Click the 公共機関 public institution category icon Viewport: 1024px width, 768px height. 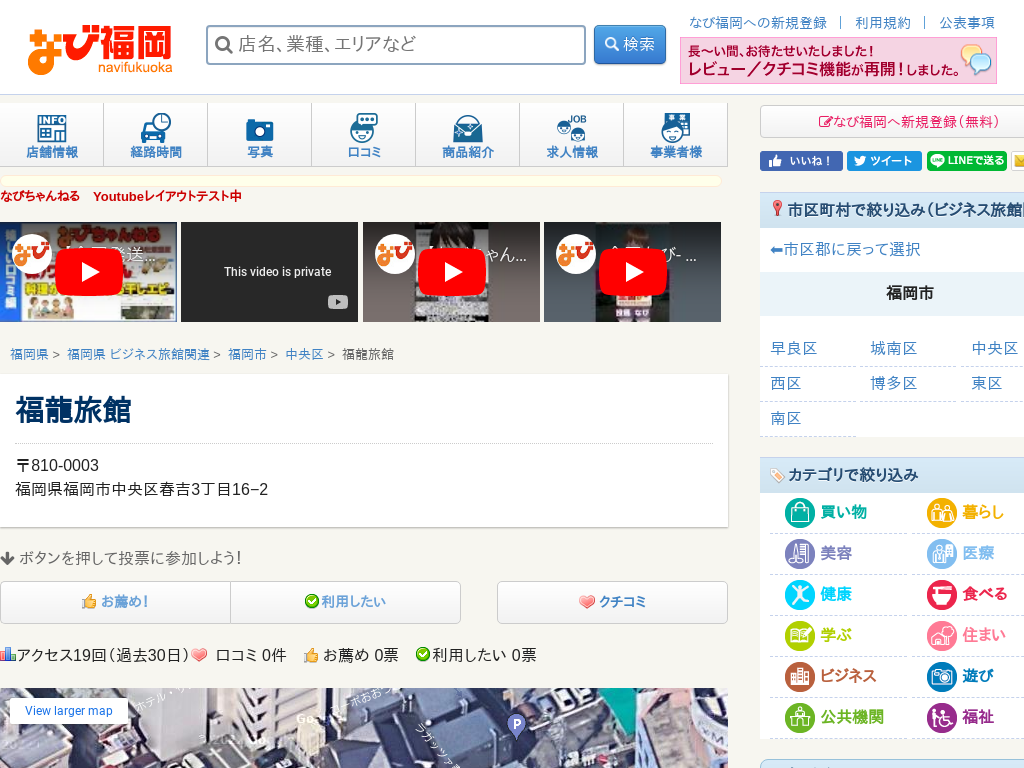tap(799, 718)
